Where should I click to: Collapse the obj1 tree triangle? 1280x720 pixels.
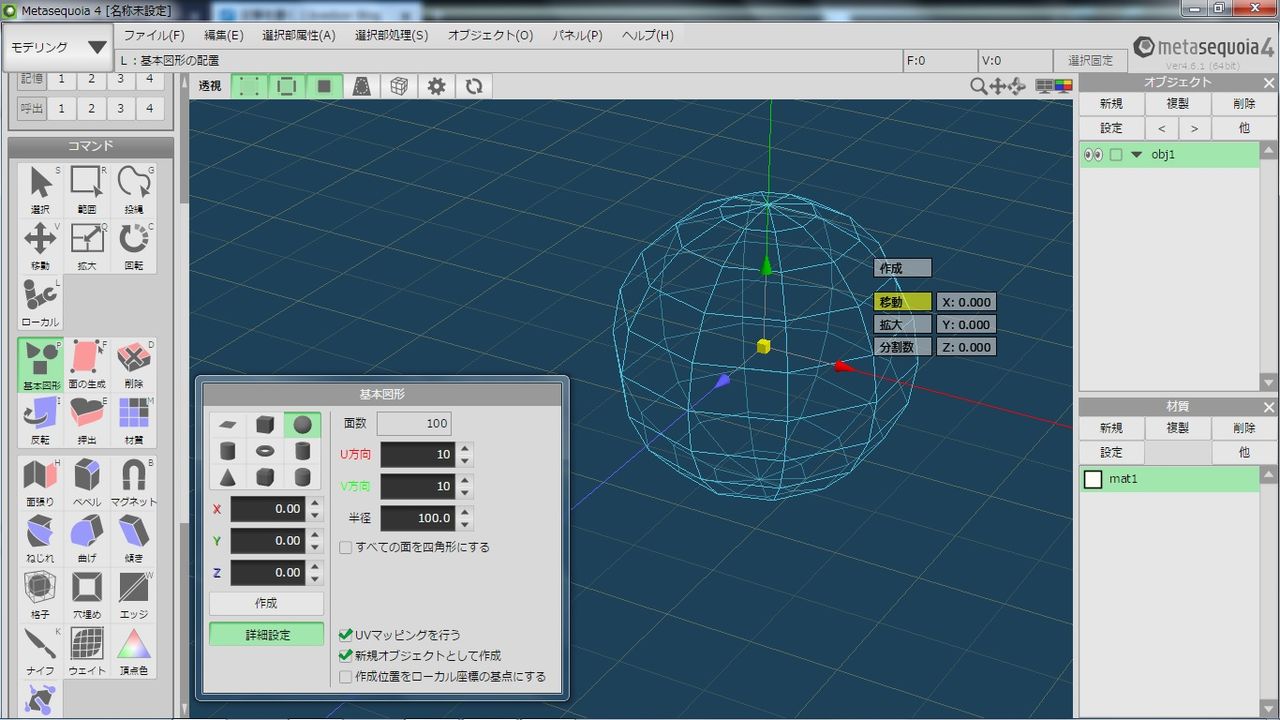[1136, 155]
